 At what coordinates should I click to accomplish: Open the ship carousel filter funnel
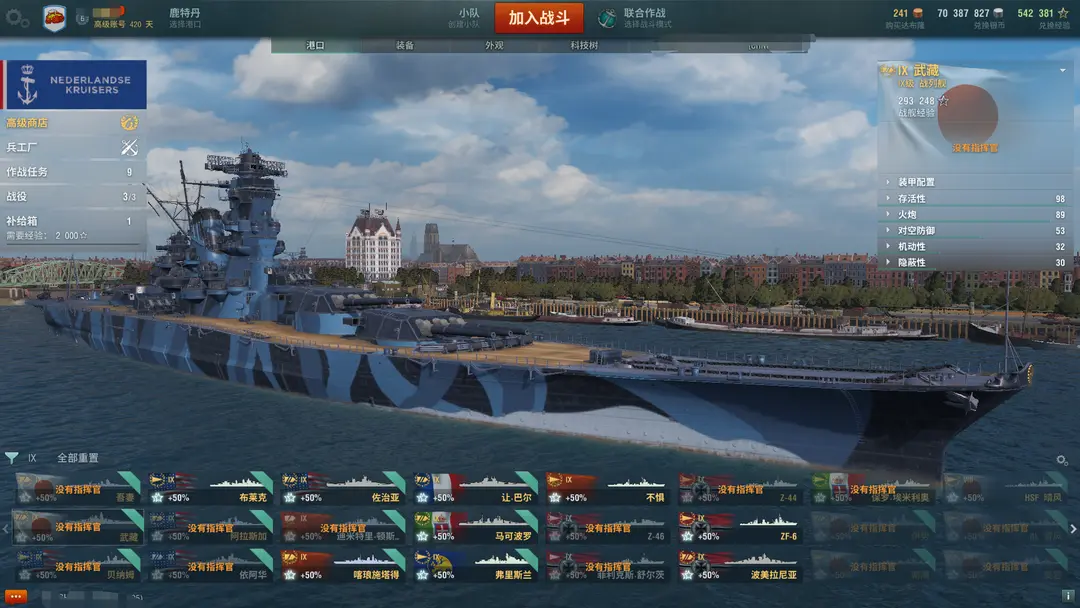(x=12, y=457)
